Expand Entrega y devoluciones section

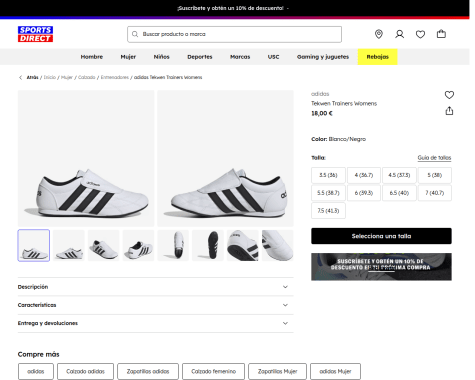[x=155, y=323]
